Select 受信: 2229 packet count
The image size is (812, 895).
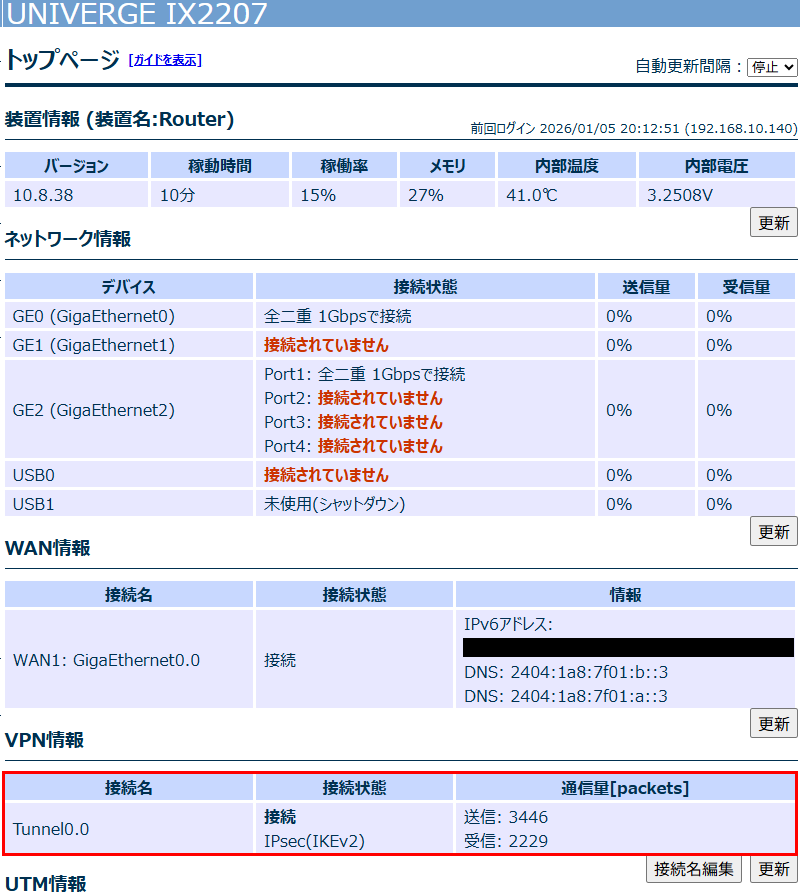[506, 841]
